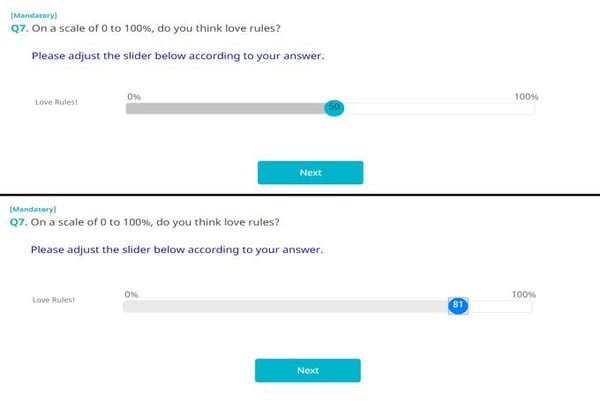Click empty track right of the 50 handle

pyautogui.click(x=439, y=109)
